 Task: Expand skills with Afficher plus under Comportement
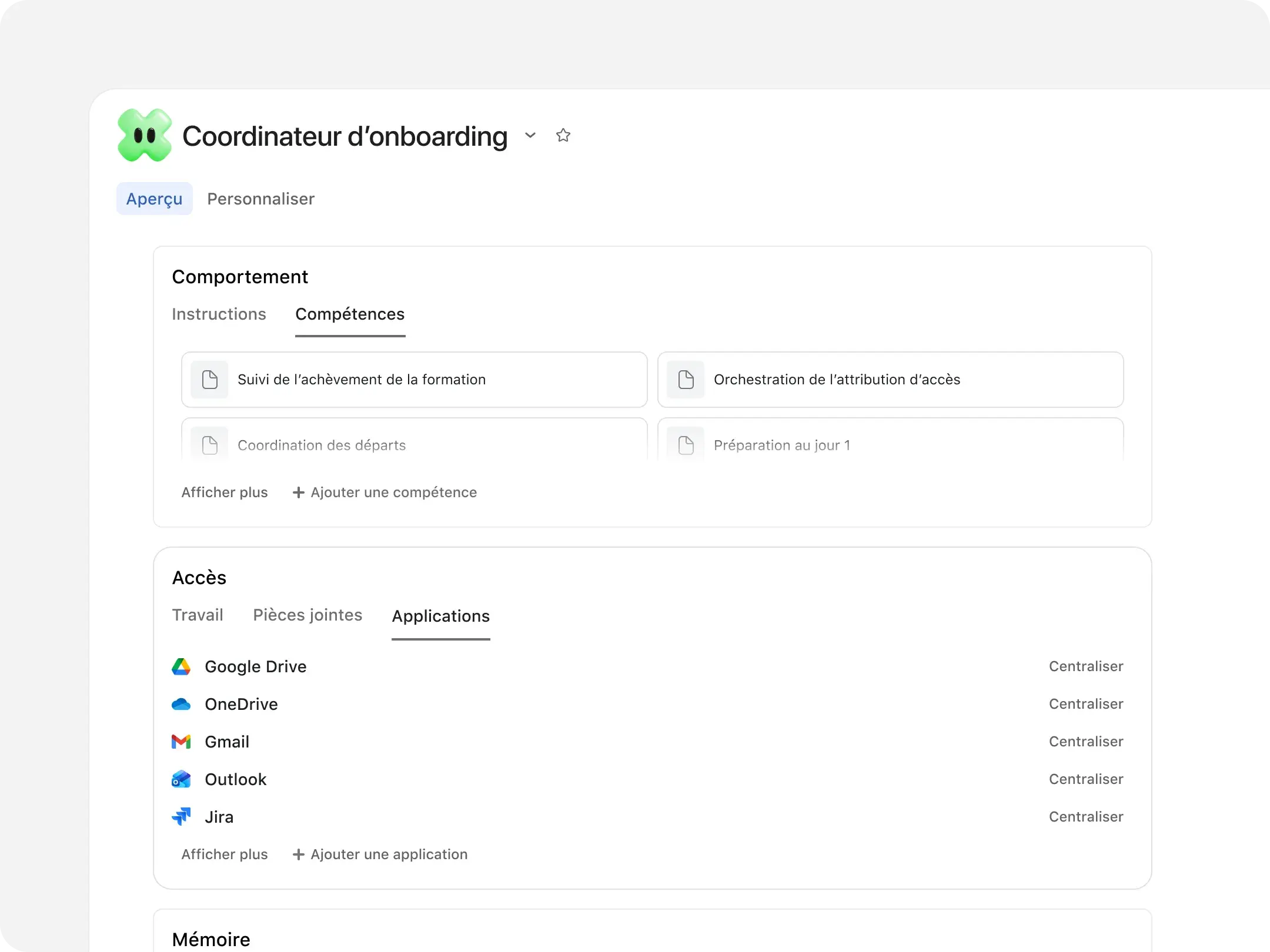pyautogui.click(x=225, y=492)
